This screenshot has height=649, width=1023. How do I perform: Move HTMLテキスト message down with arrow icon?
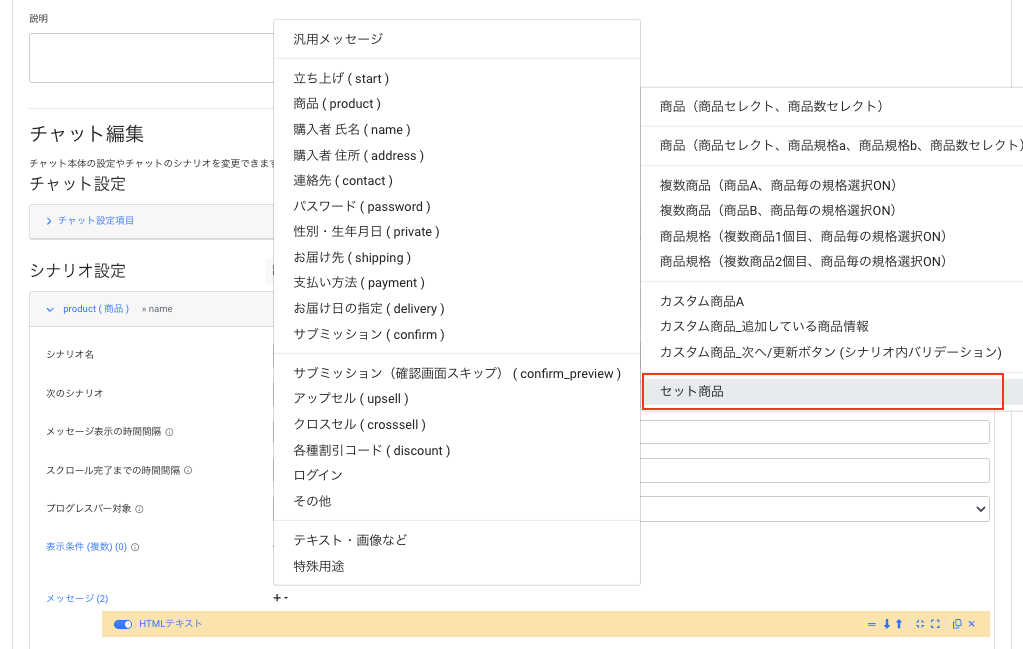pyautogui.click(x=887, y=624)
